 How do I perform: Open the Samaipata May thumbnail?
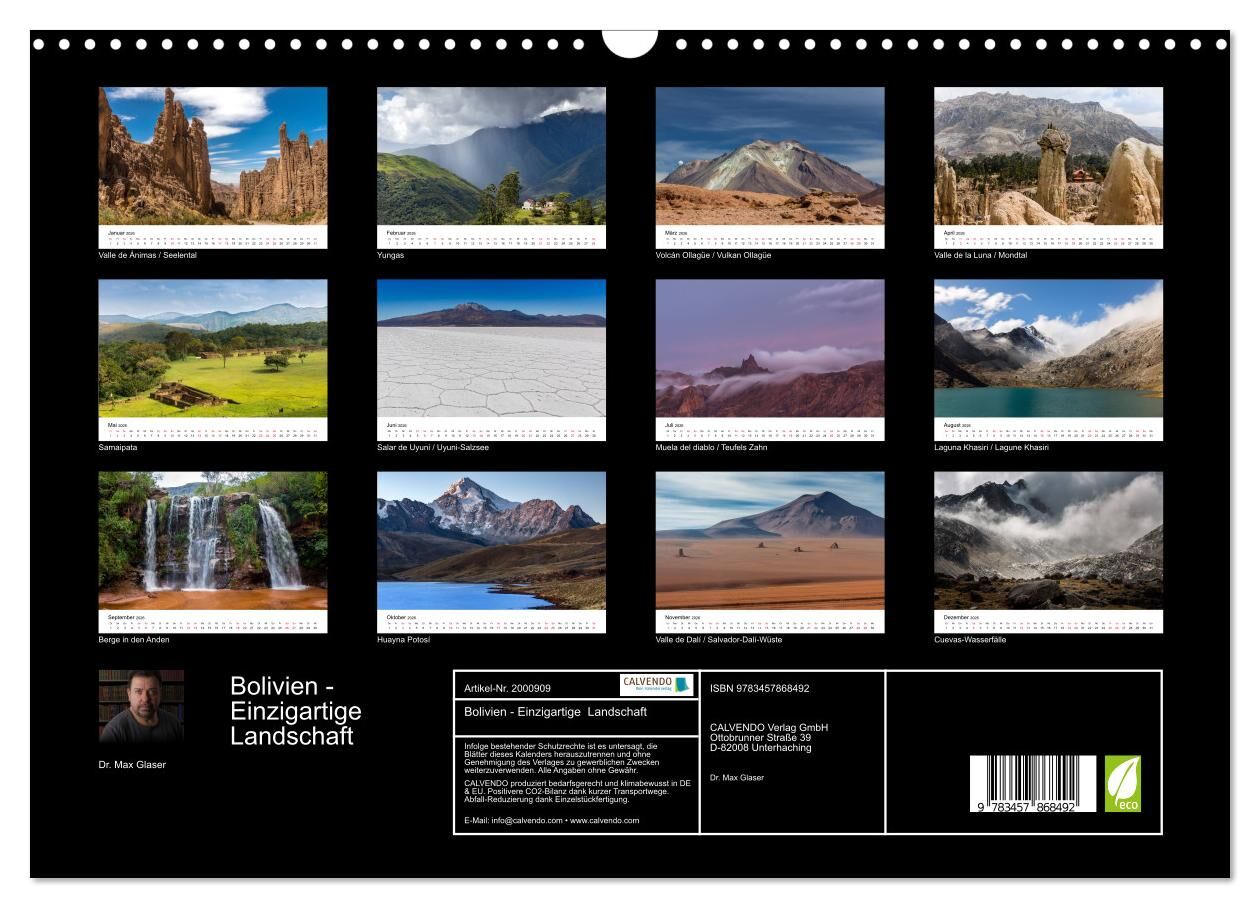(x=212, y=348)
